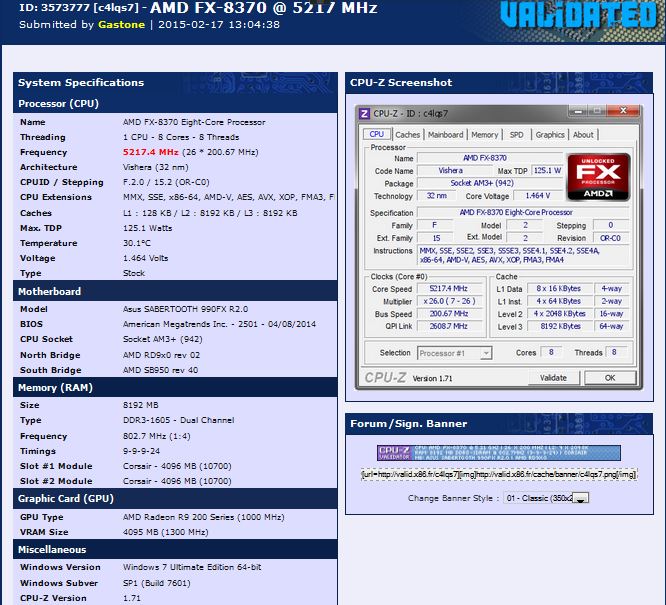Click the '4095 MB (1300 MHz)' VRAM Size value
The width and height of the screenshot is (666, 605).
tap(166, 532)
